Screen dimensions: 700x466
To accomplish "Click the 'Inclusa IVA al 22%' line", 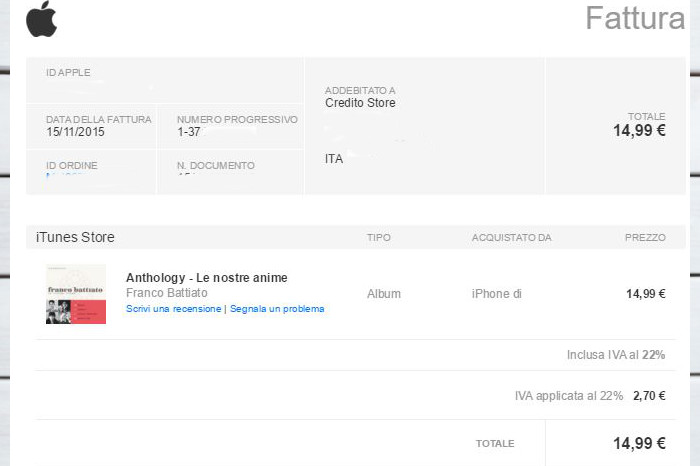I will point(616,355).
